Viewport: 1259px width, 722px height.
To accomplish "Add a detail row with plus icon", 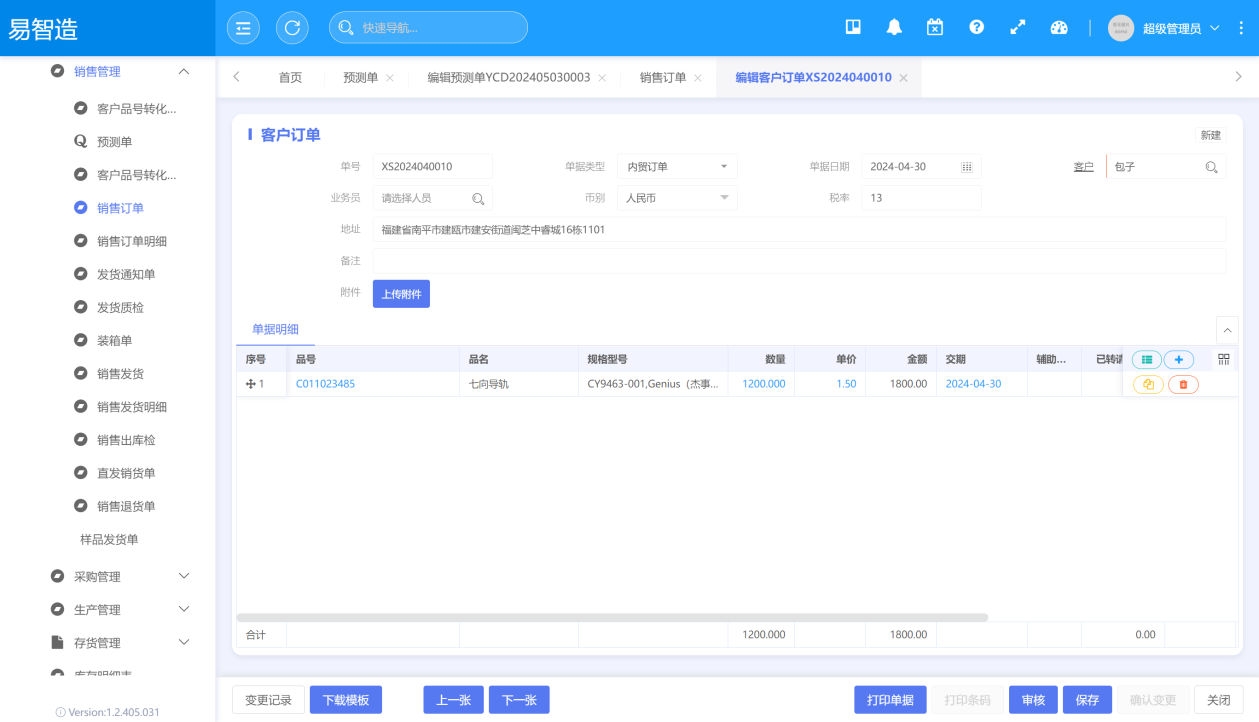I will coord(1178,360).
